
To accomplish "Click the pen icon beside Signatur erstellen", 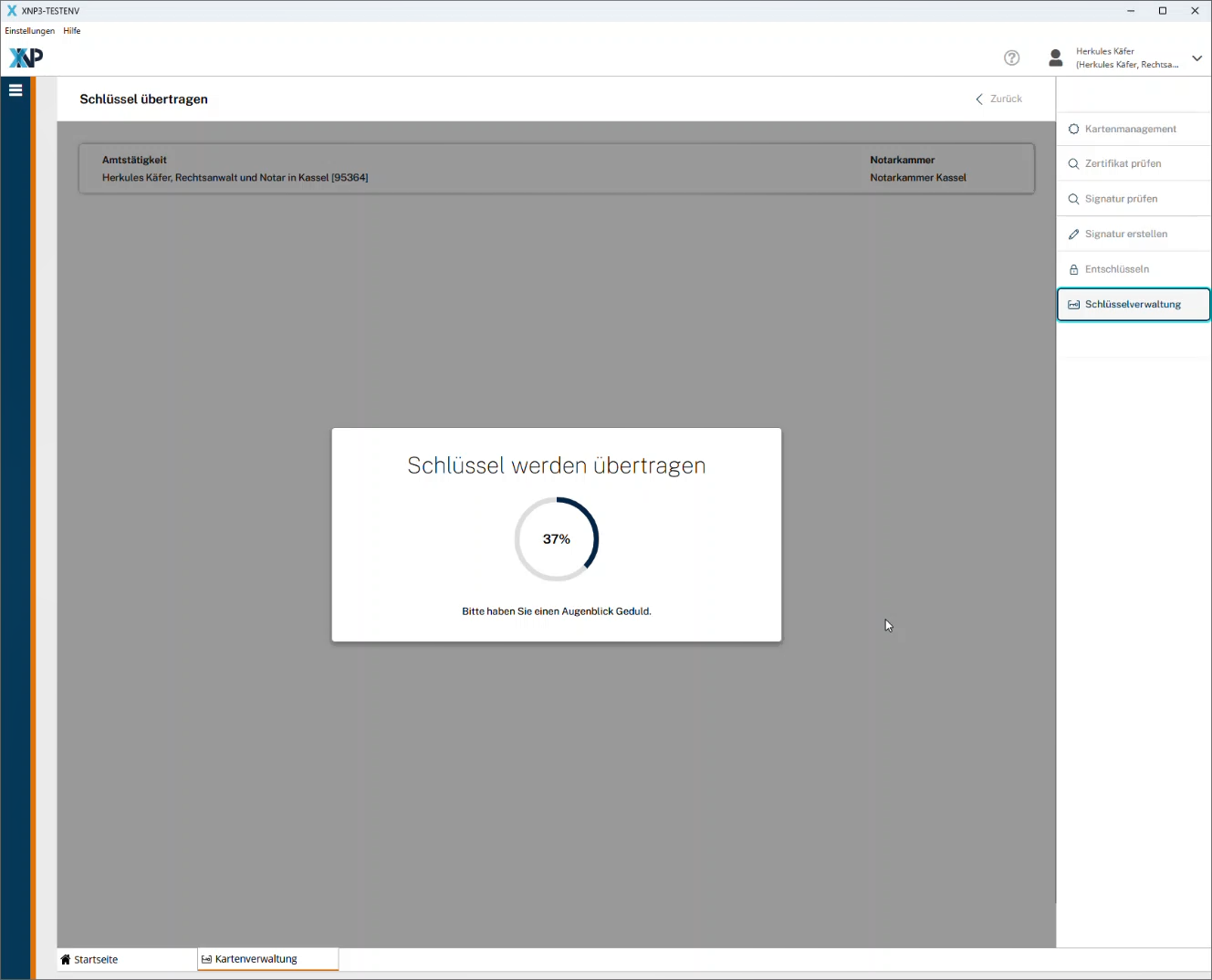I will point(1074,235).
